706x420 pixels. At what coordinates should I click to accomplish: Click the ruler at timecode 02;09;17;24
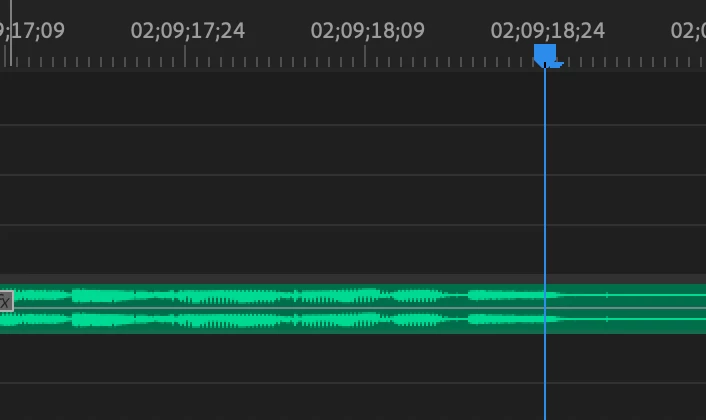[185, 57]
